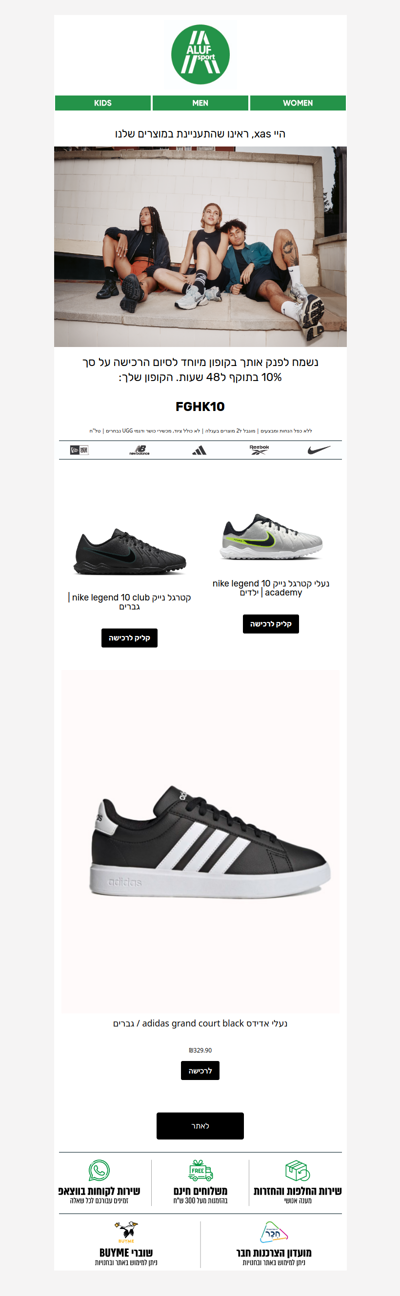This screenshot has width=400, height=1296.
Task: Click the buy button below the ₪329.90 price
Action: point(200,1070)
